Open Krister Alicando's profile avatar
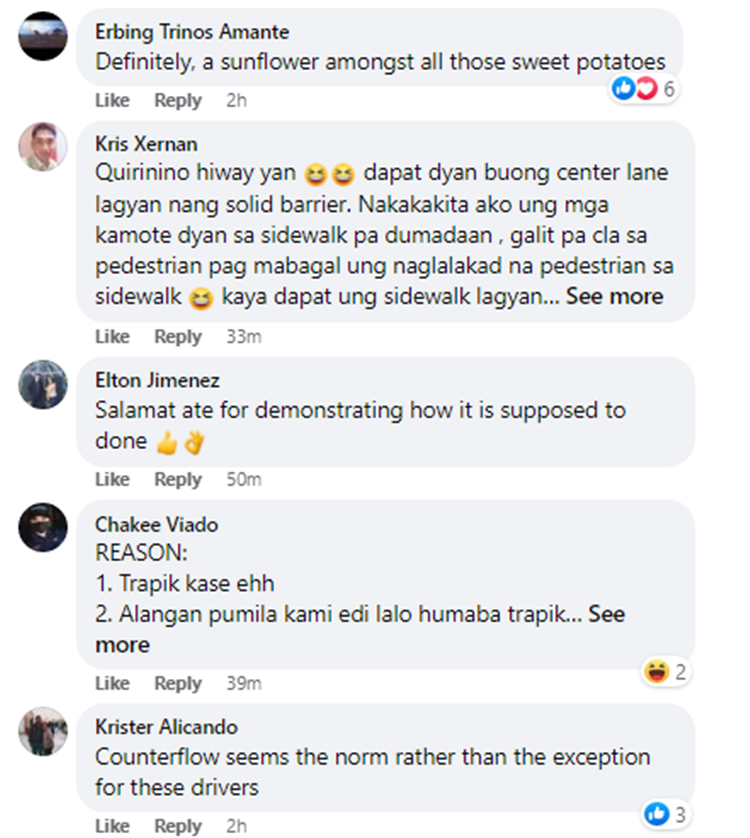Image resolution: width=750 pixels, height=838 pixels. coord(43,732)
